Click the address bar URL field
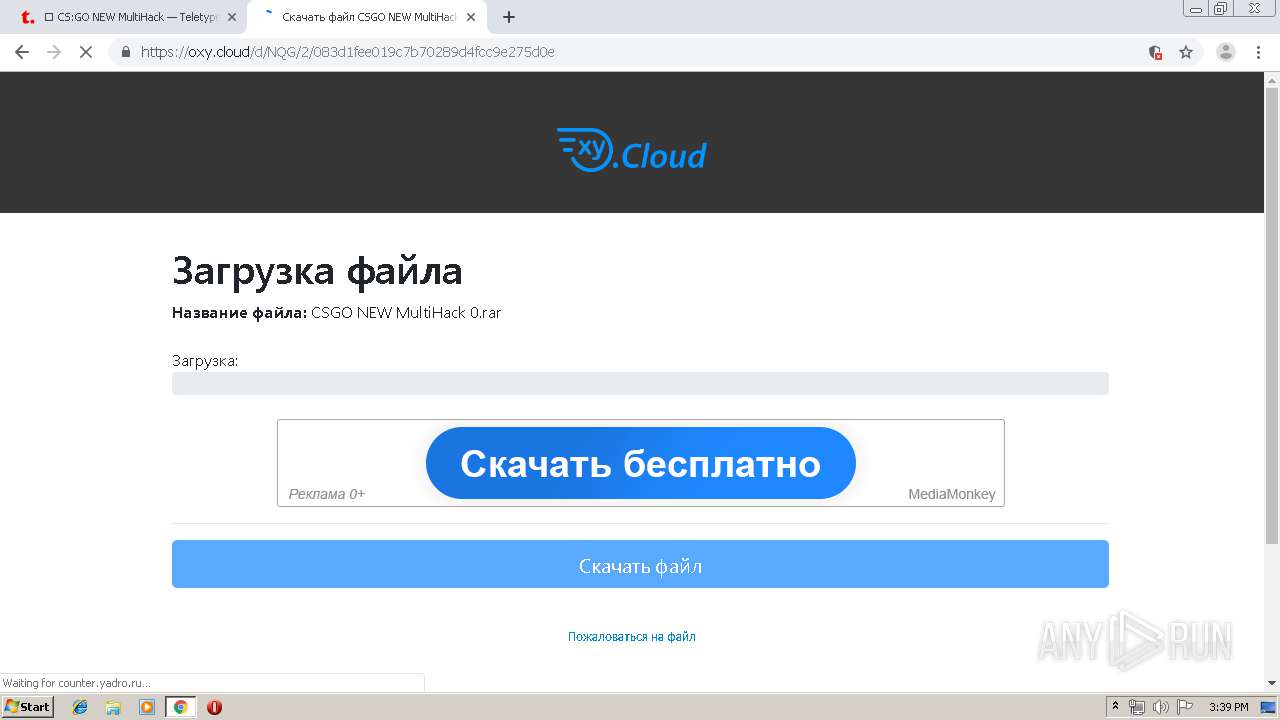 (x=640, y=52)
